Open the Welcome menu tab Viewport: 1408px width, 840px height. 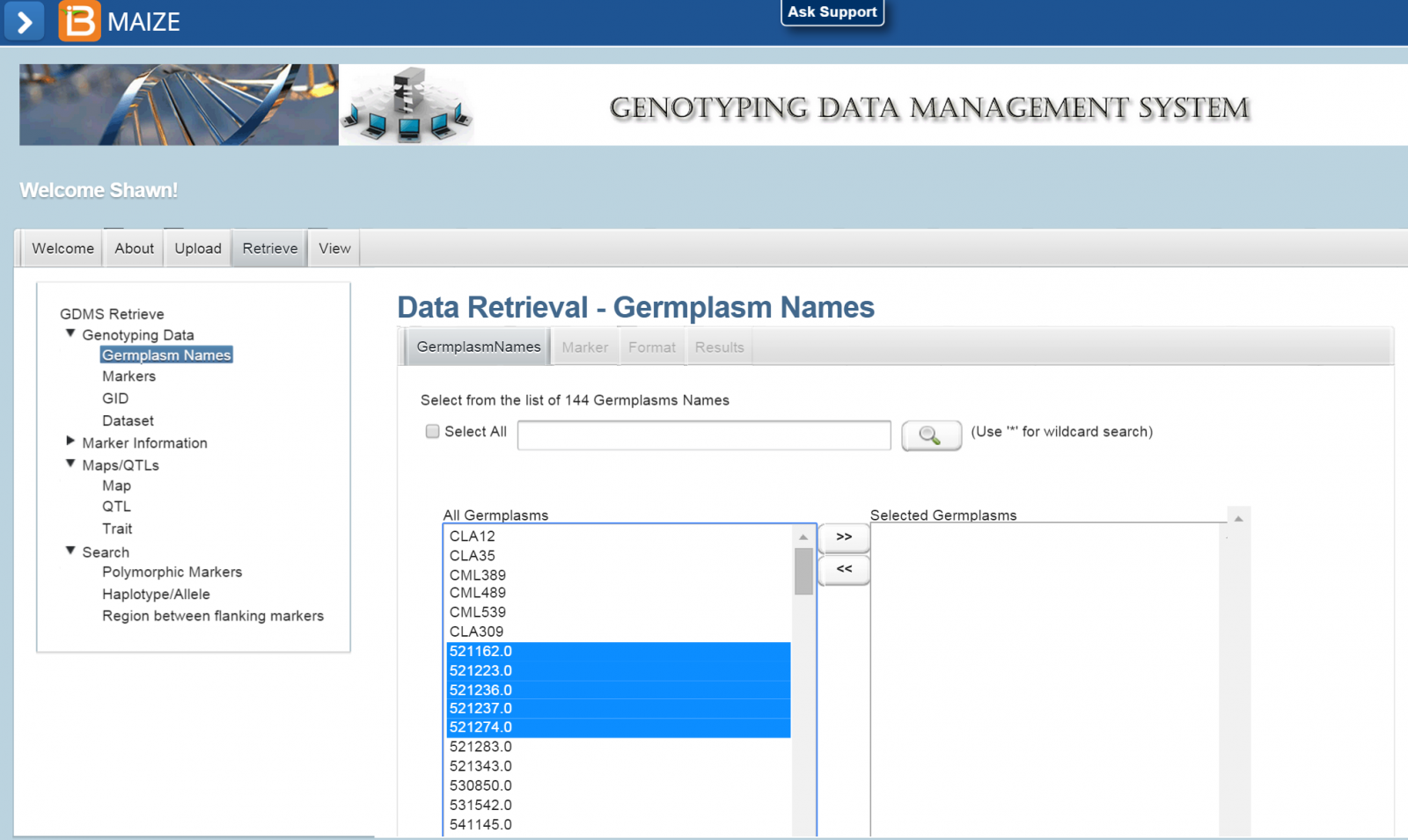(x=62, y=249)
